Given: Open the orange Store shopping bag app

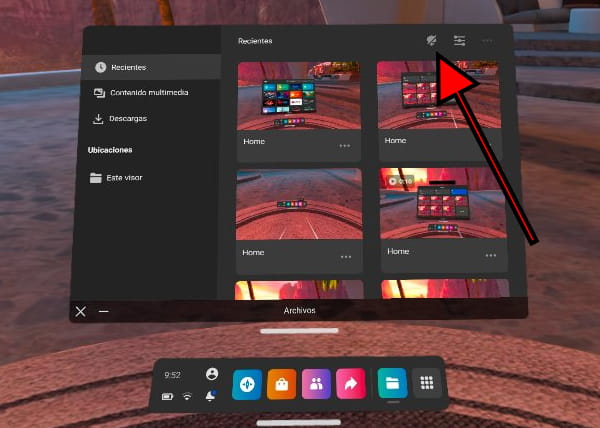Looking at the screenshot, I should point(282,384).
